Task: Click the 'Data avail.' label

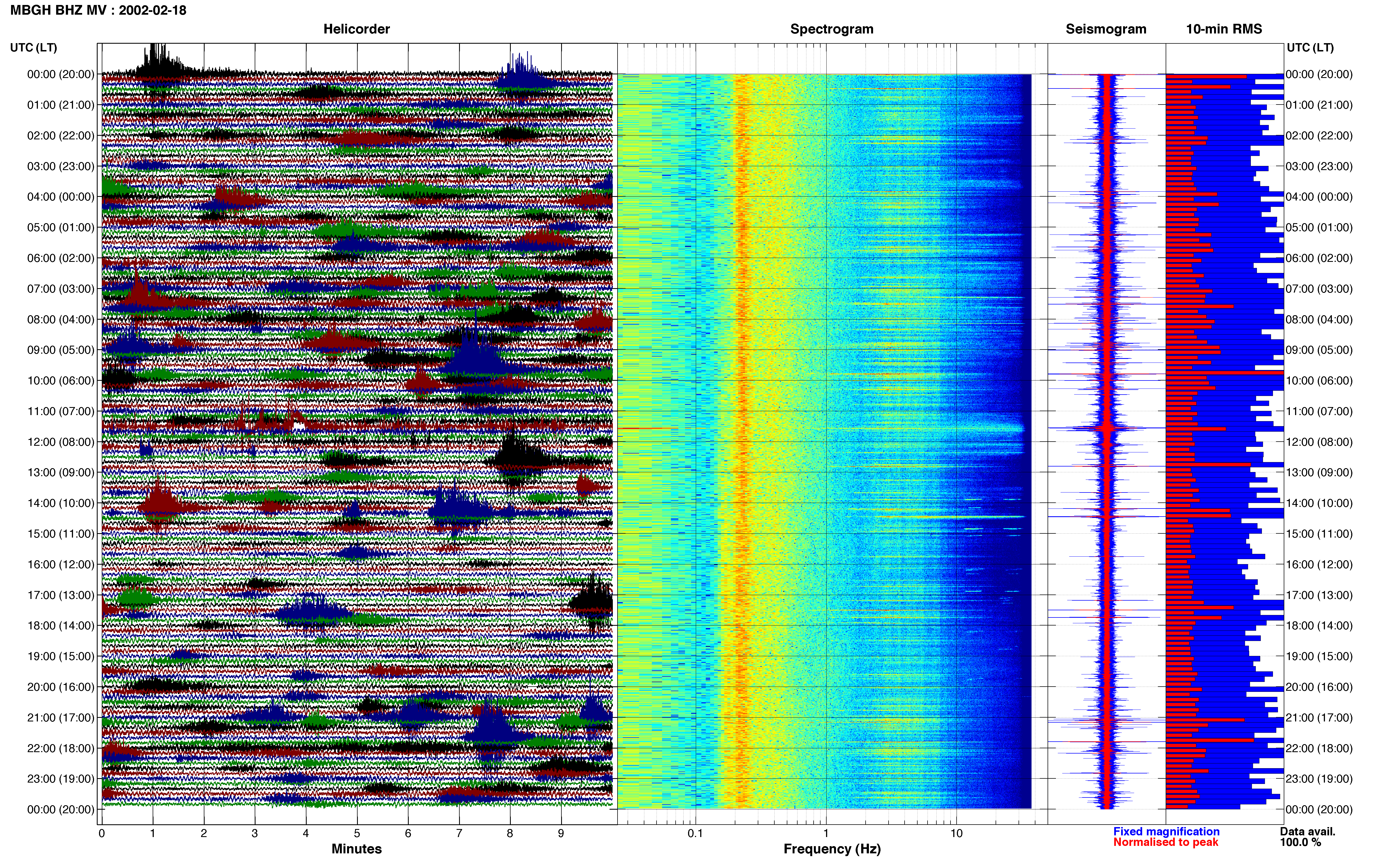Action: coord(1308,831)
